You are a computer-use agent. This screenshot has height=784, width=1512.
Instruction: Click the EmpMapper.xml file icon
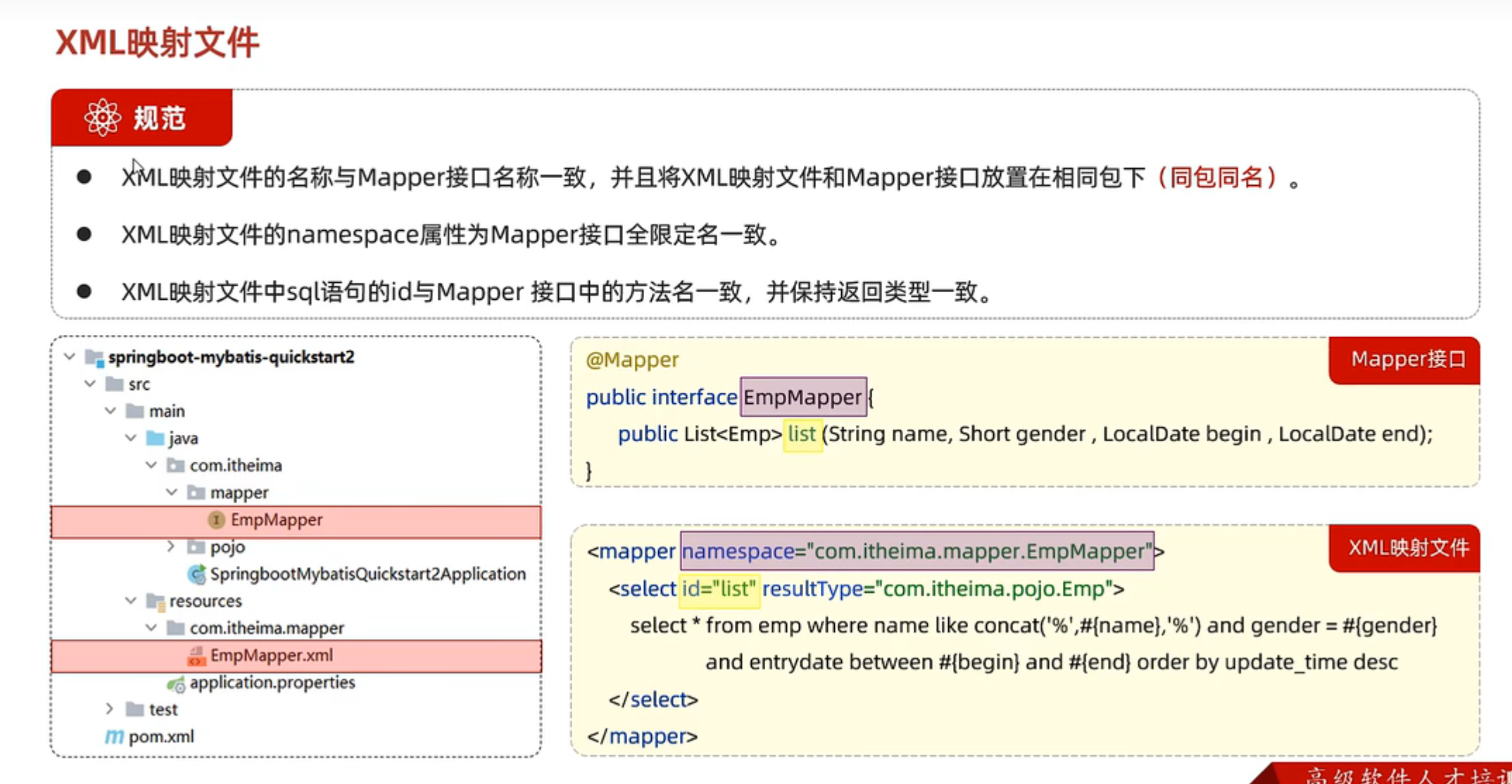point(196,656)
